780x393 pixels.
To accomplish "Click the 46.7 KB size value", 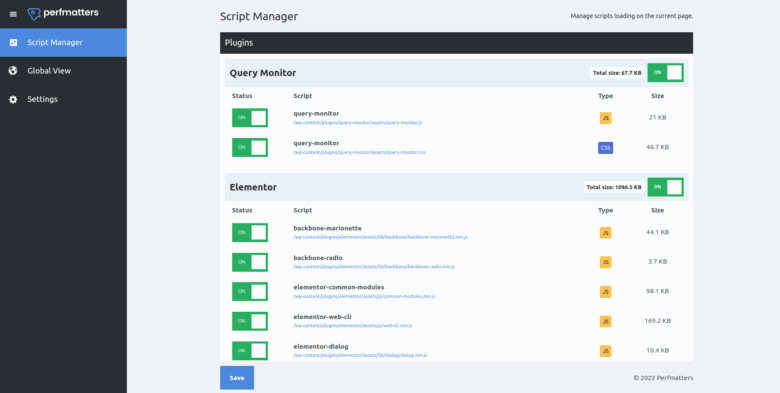I will [x=658, y=147].
